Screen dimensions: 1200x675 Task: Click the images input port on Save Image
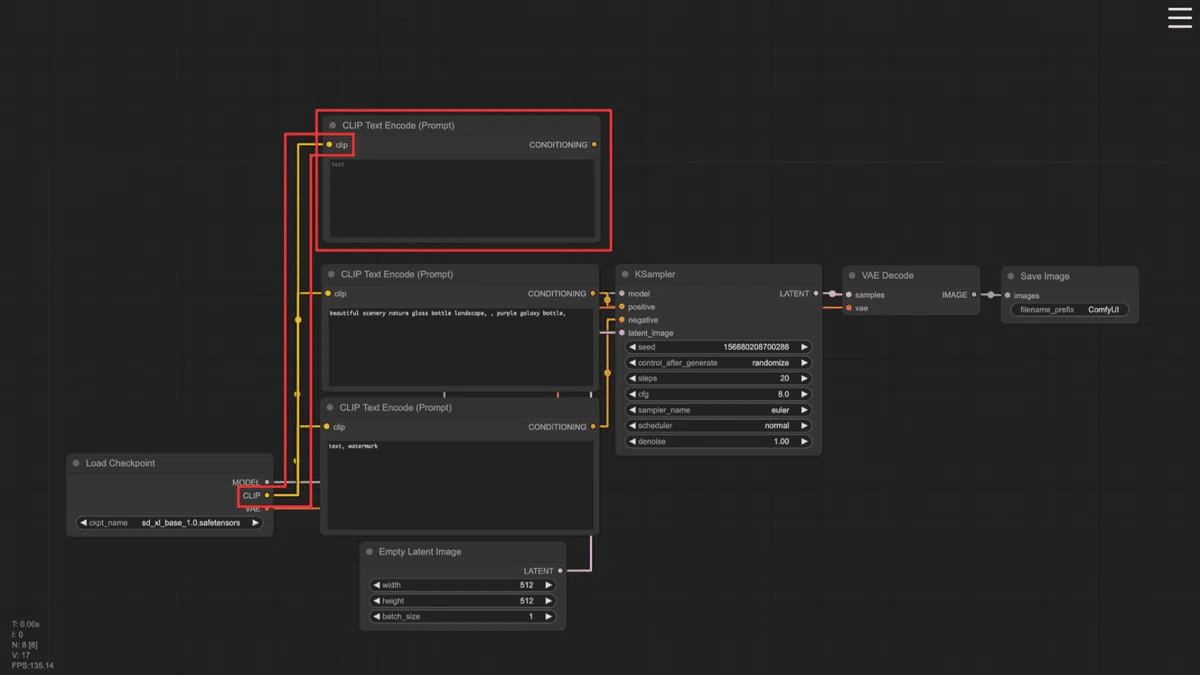pos(1007,295)
